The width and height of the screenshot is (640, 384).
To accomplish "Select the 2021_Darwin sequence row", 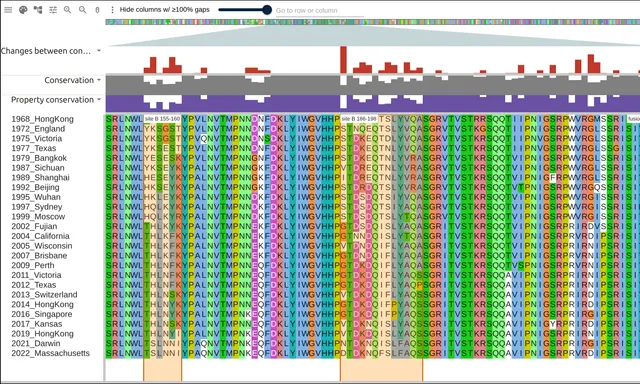I will tap(36, 344).
